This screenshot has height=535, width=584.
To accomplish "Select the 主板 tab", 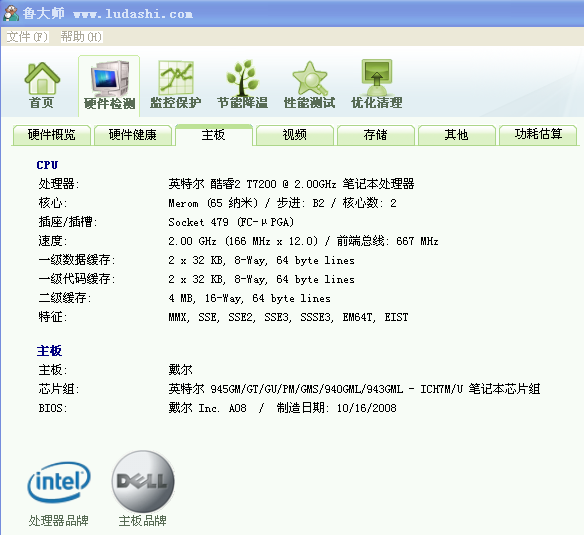I will [x=214, y=135].
